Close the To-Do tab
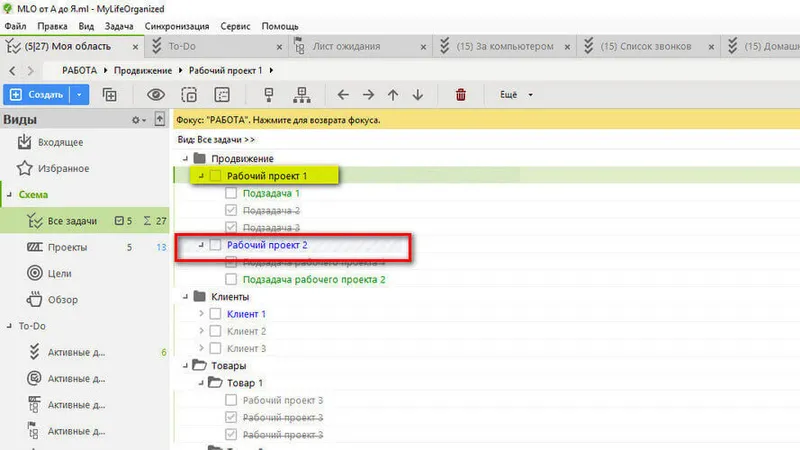The image size is (800, 450). tap(279, 47)
